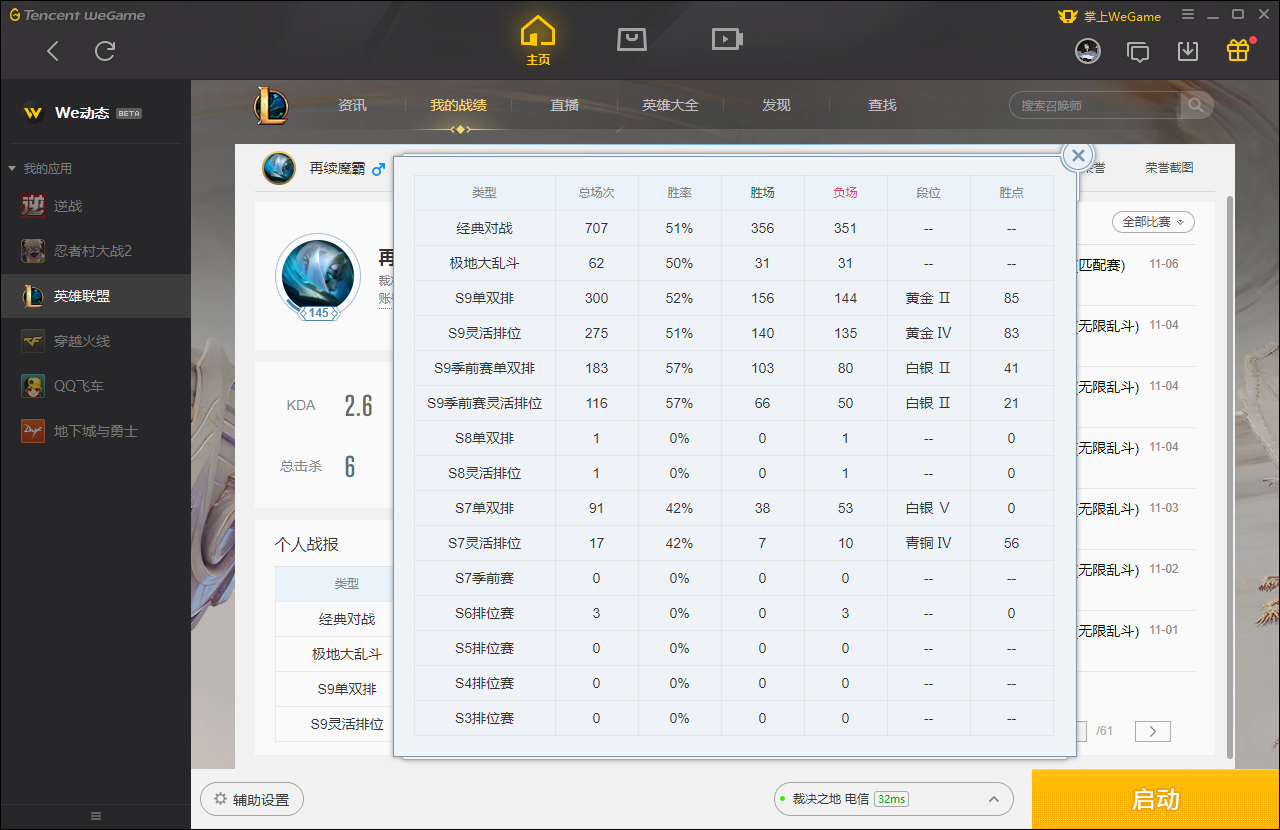Open the 全部比赛 filter dropdown
Image resolution: width=1280 pixels, height=830 pixels.
tap(1153, 222)
